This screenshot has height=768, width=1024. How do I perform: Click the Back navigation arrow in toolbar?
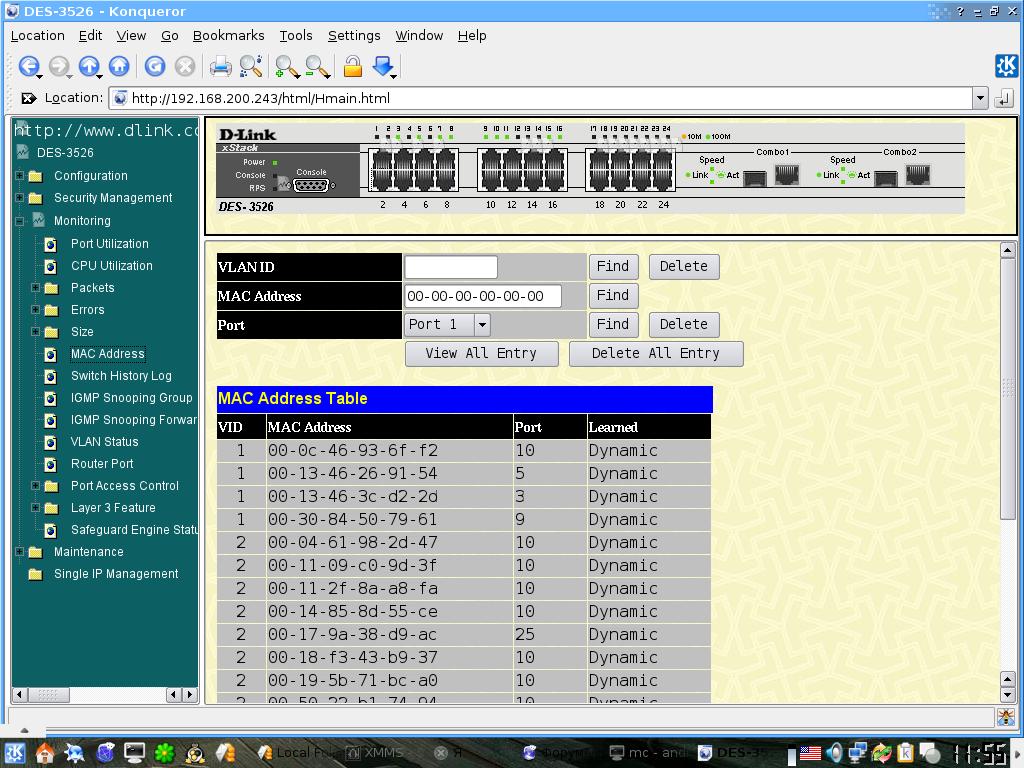[28, 67]
